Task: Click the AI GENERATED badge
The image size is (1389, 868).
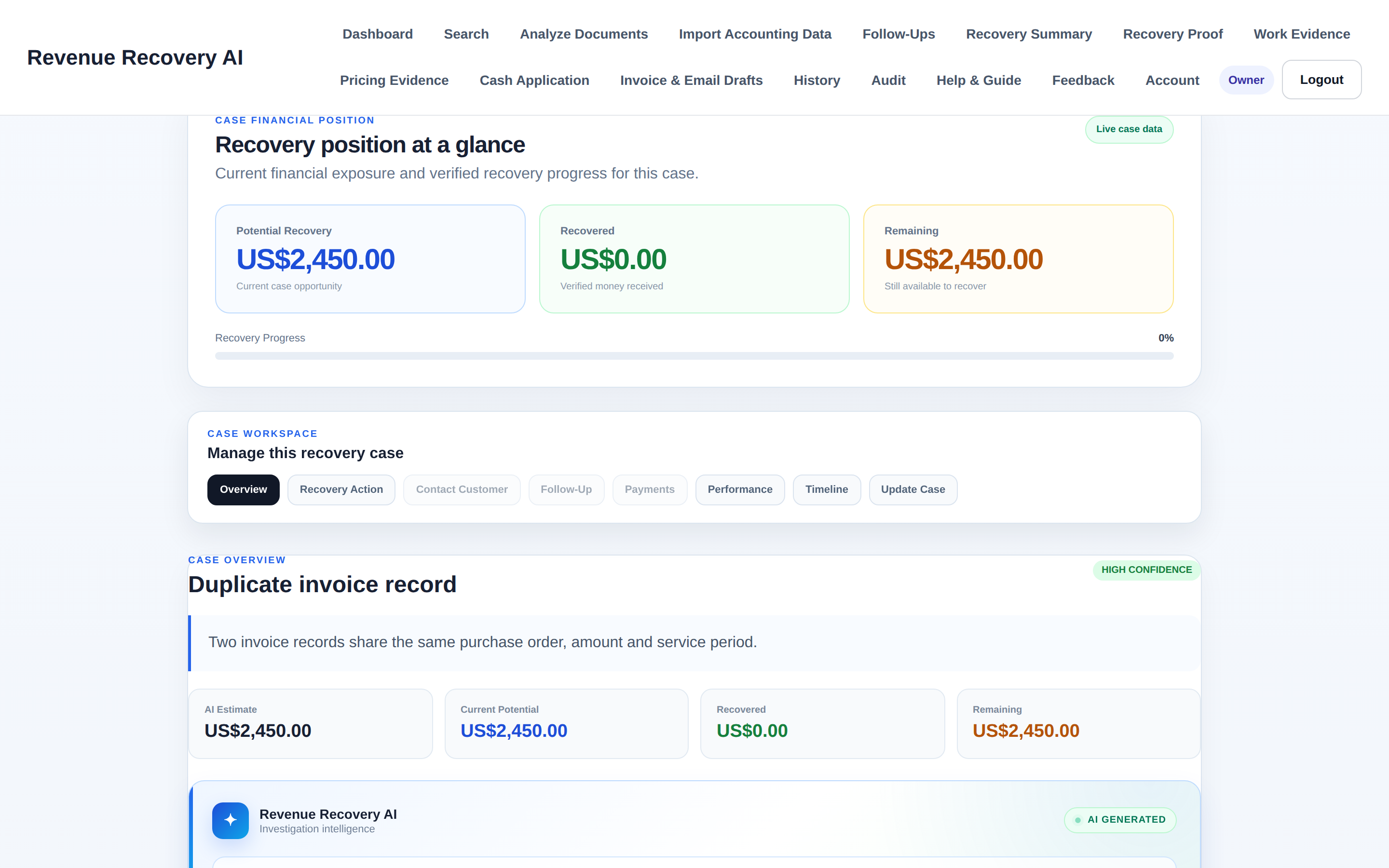Action: pyautogui.click(x=1120, y=820)
